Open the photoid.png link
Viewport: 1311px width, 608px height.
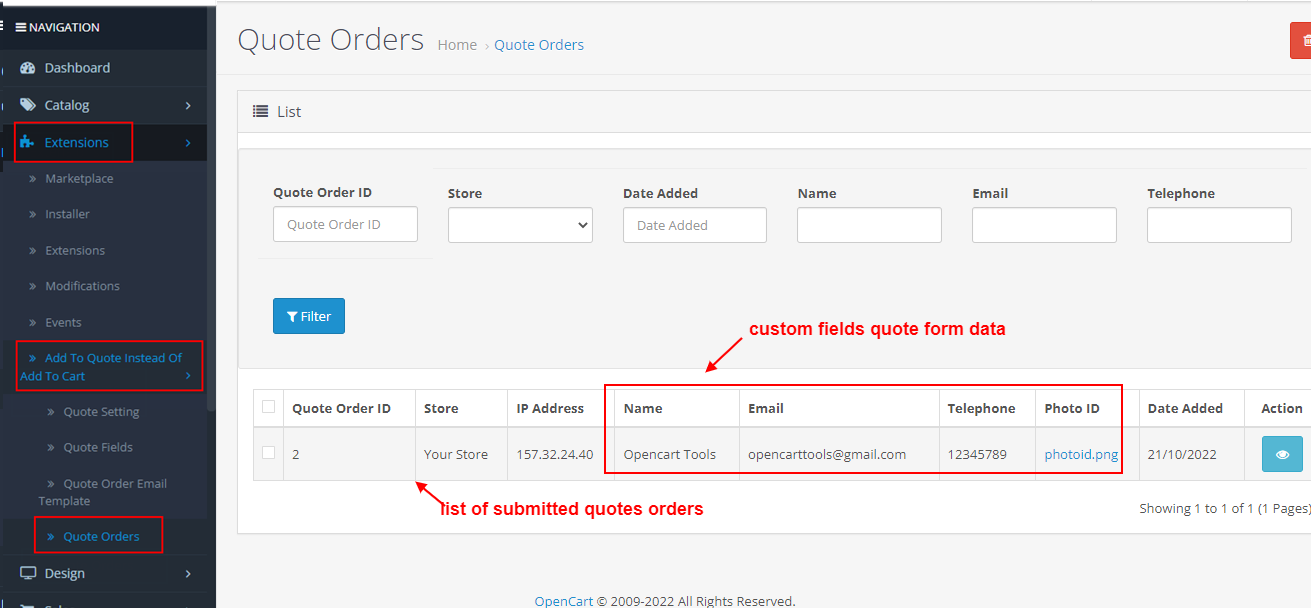1081,454
